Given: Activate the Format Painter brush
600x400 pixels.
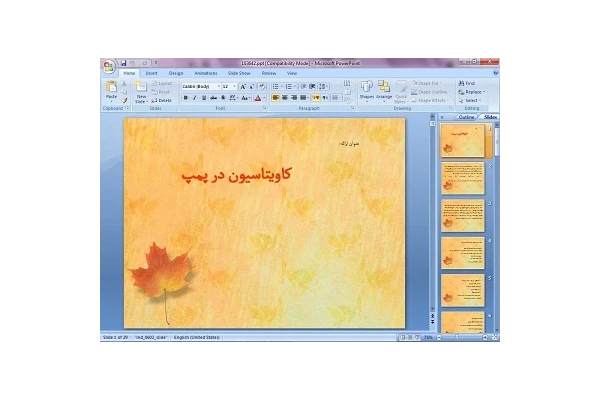Looking at the screenshot, I should (124, 101).
